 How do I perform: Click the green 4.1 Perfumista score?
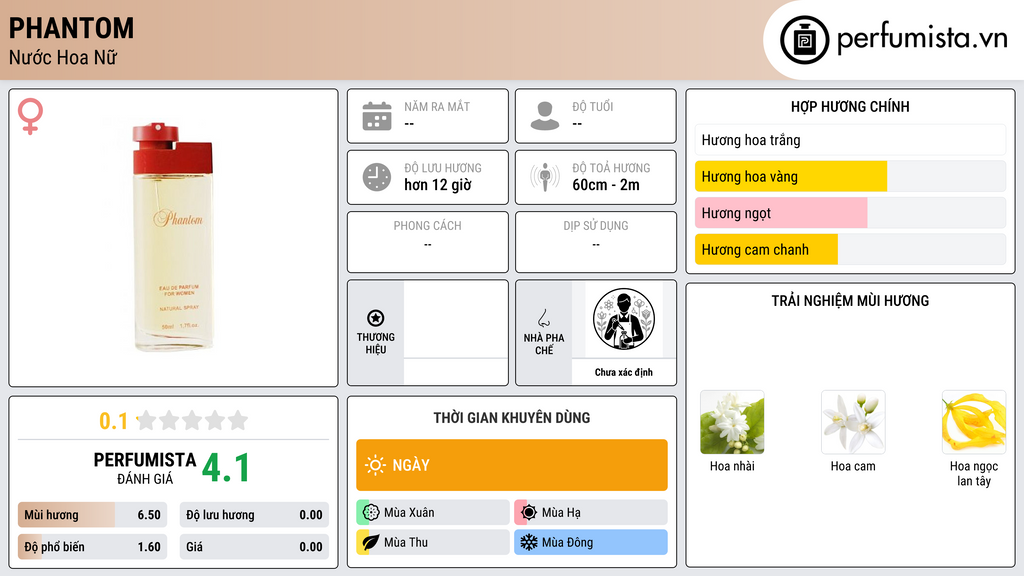coord(226,468)
